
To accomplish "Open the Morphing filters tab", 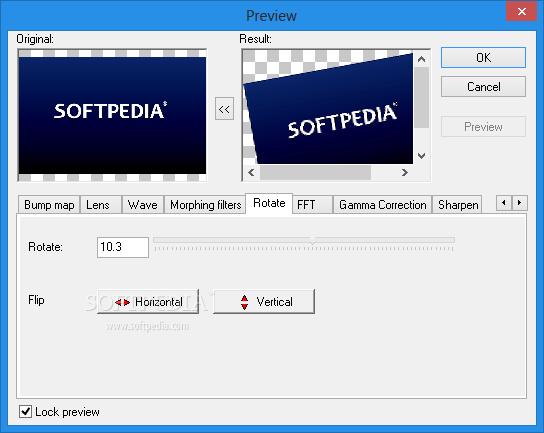I will pos(205,205).
